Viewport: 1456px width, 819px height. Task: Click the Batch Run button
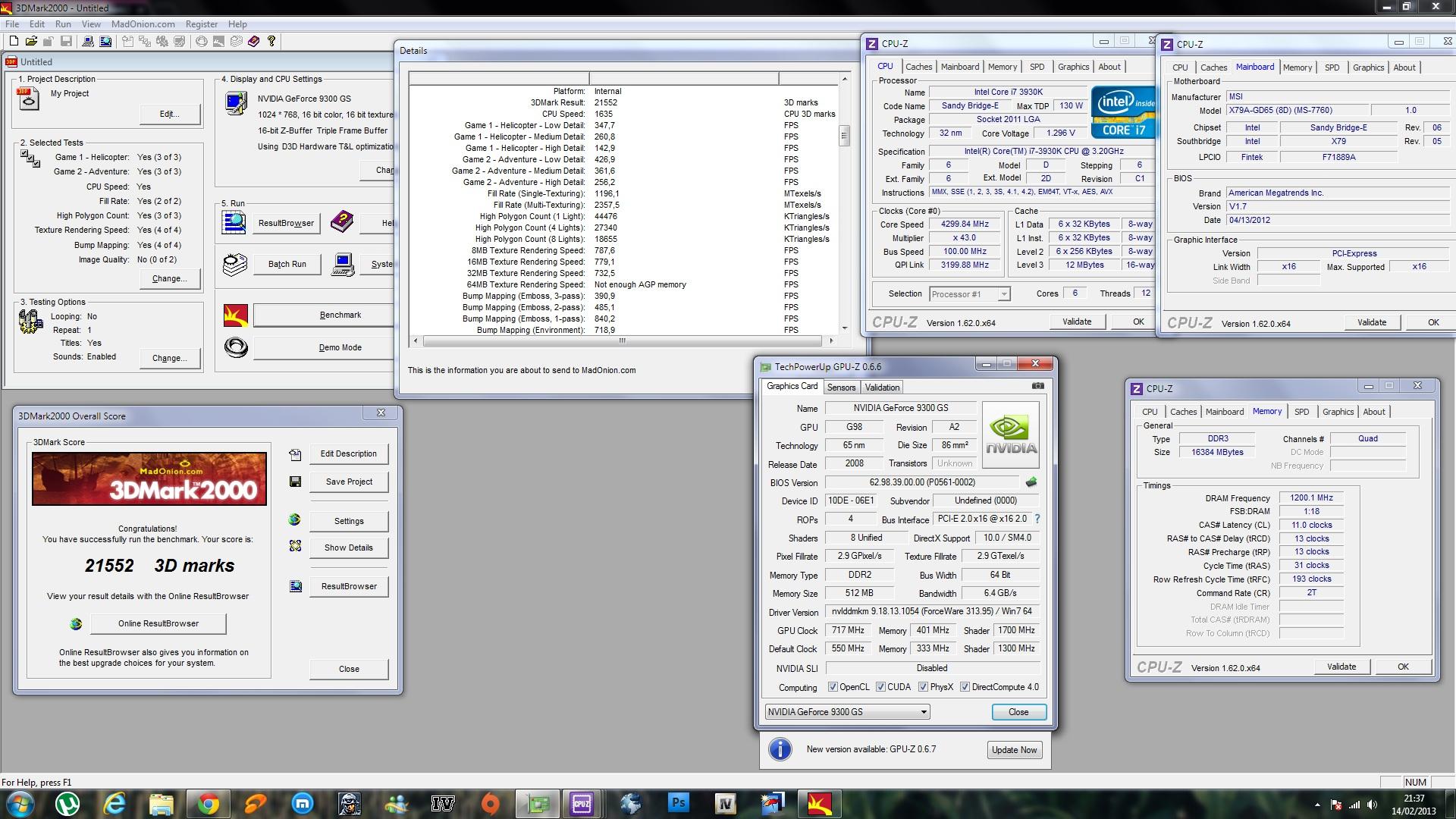[x=287, y=264]
